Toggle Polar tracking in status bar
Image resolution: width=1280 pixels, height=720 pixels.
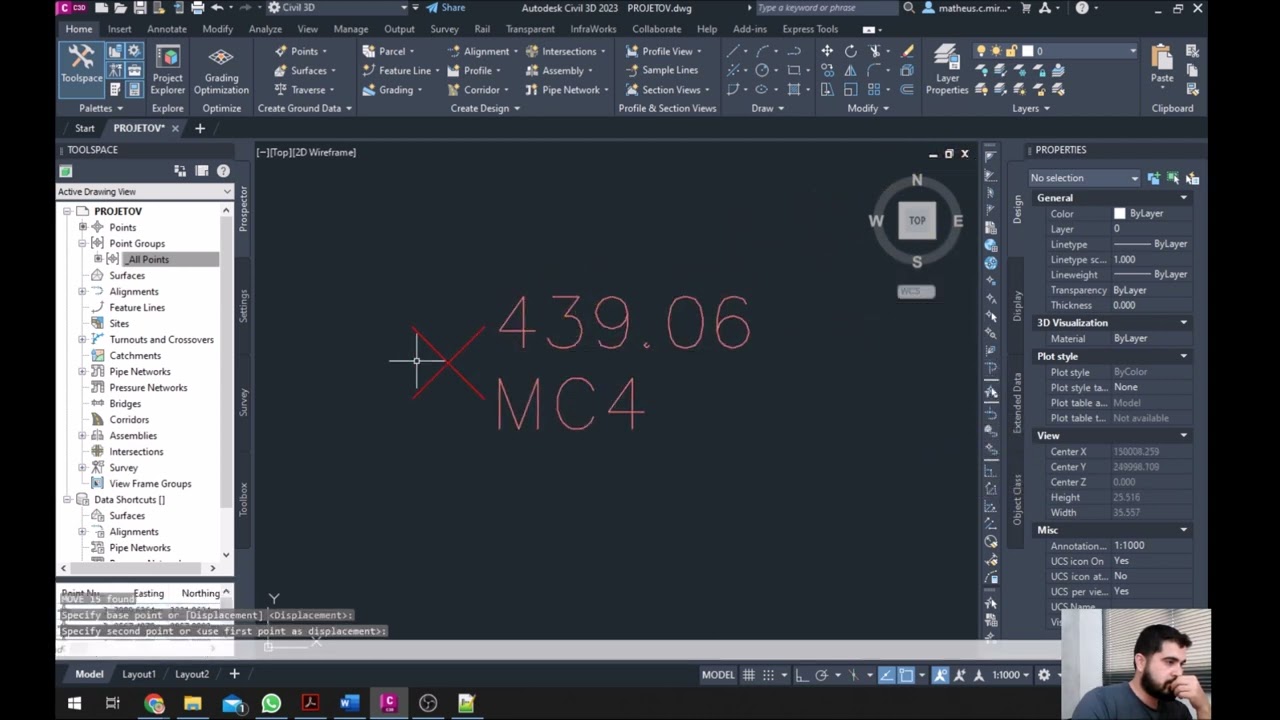[821, 675]
